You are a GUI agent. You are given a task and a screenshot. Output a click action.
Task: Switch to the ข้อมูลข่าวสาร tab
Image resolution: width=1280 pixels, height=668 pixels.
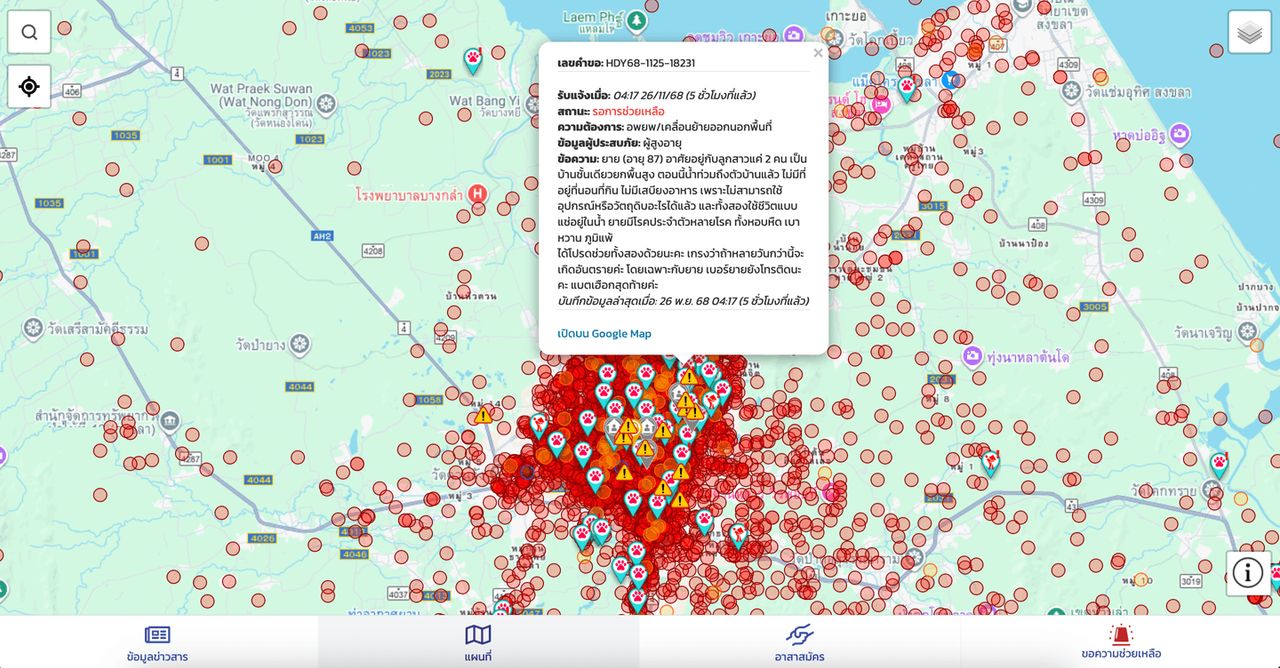pyautogui.click(x=157, y=642)
